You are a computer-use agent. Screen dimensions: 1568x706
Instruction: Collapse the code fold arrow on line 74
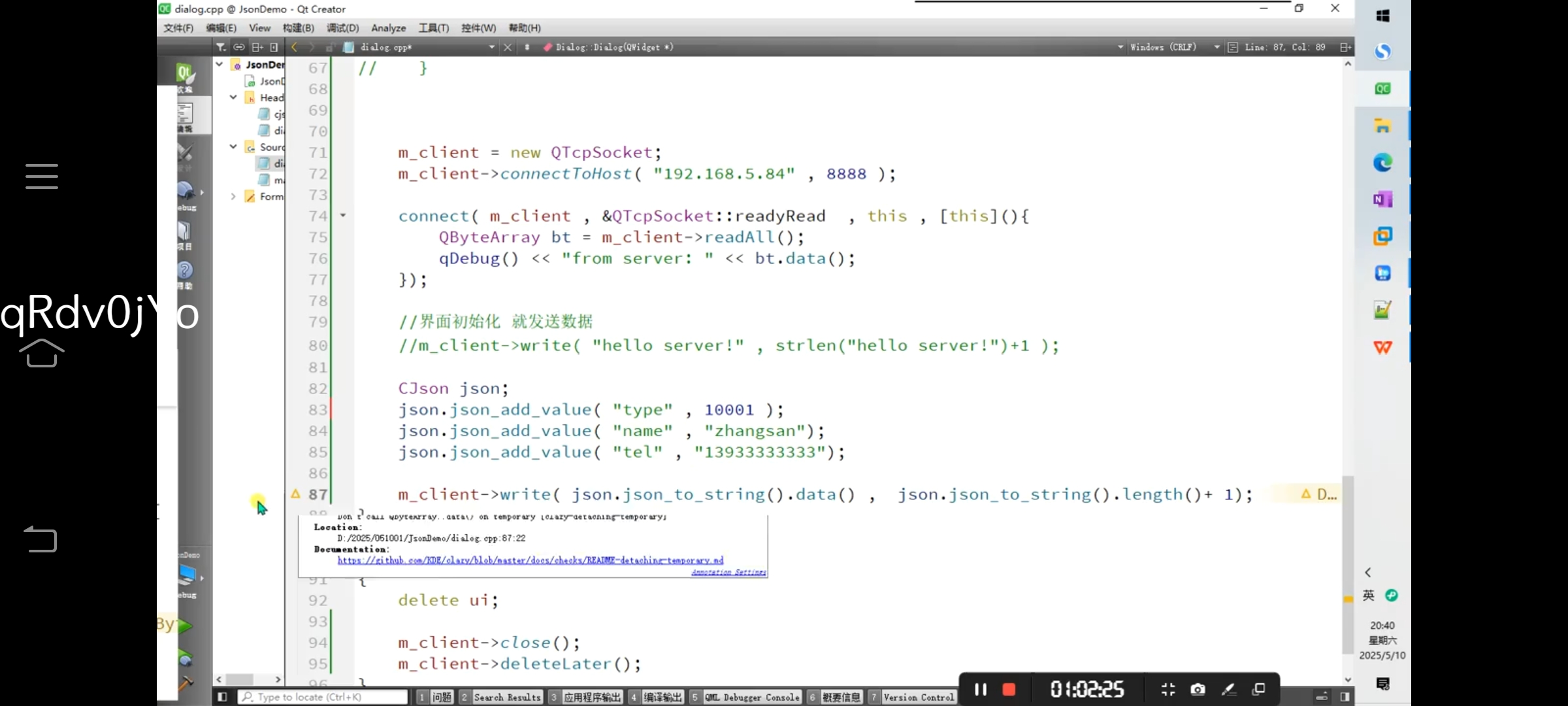[342, 215]
